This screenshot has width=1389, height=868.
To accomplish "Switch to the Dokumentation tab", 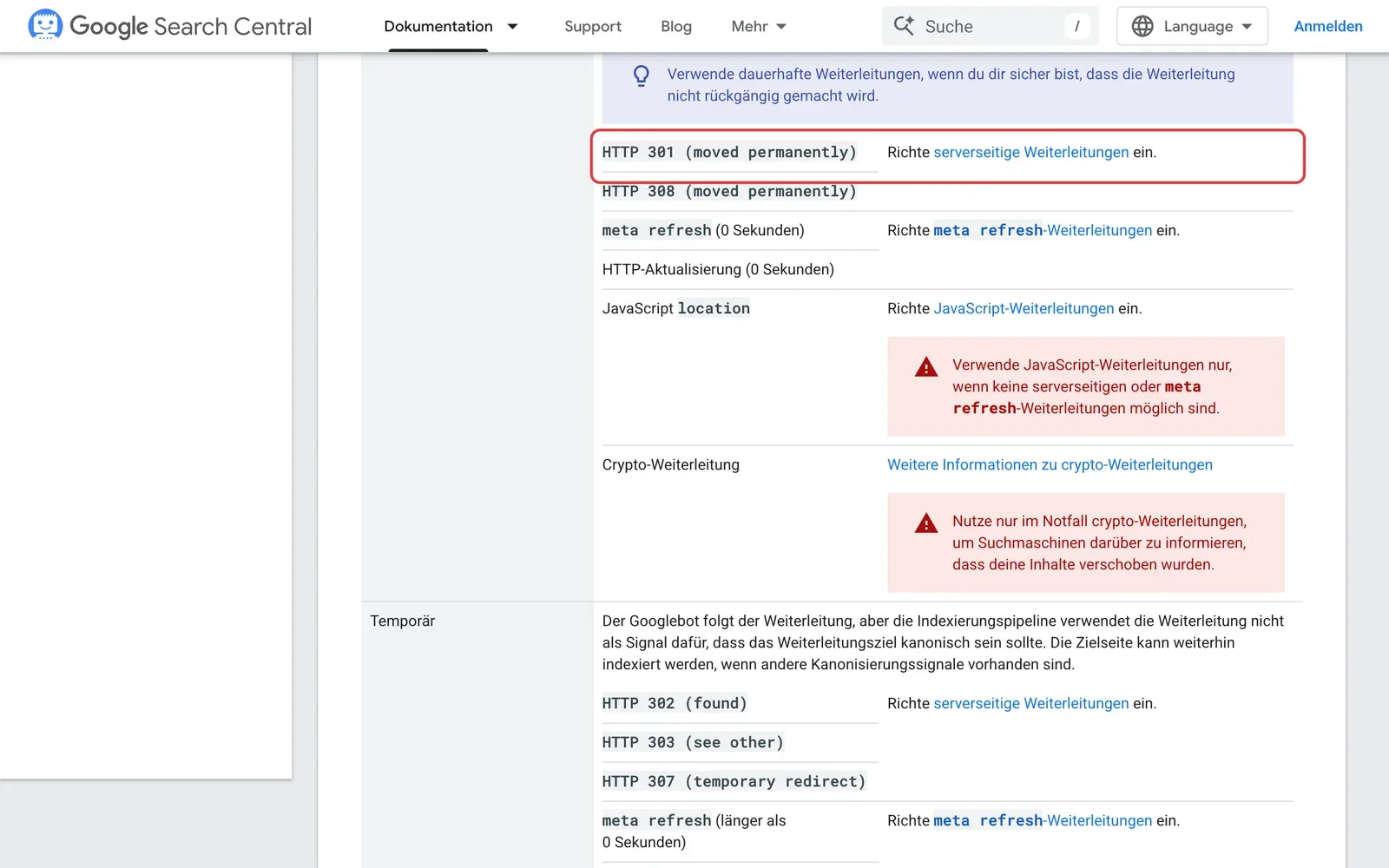I will [x=438, y=26].
